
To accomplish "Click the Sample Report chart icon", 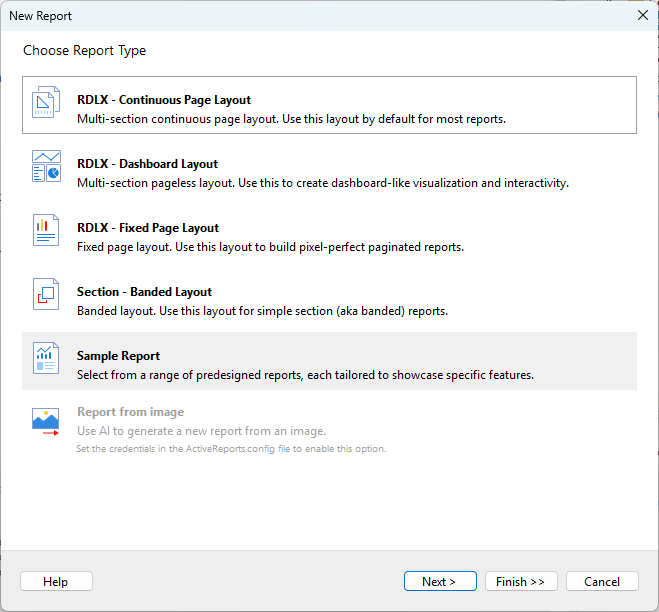I will (x=46, y=358).
